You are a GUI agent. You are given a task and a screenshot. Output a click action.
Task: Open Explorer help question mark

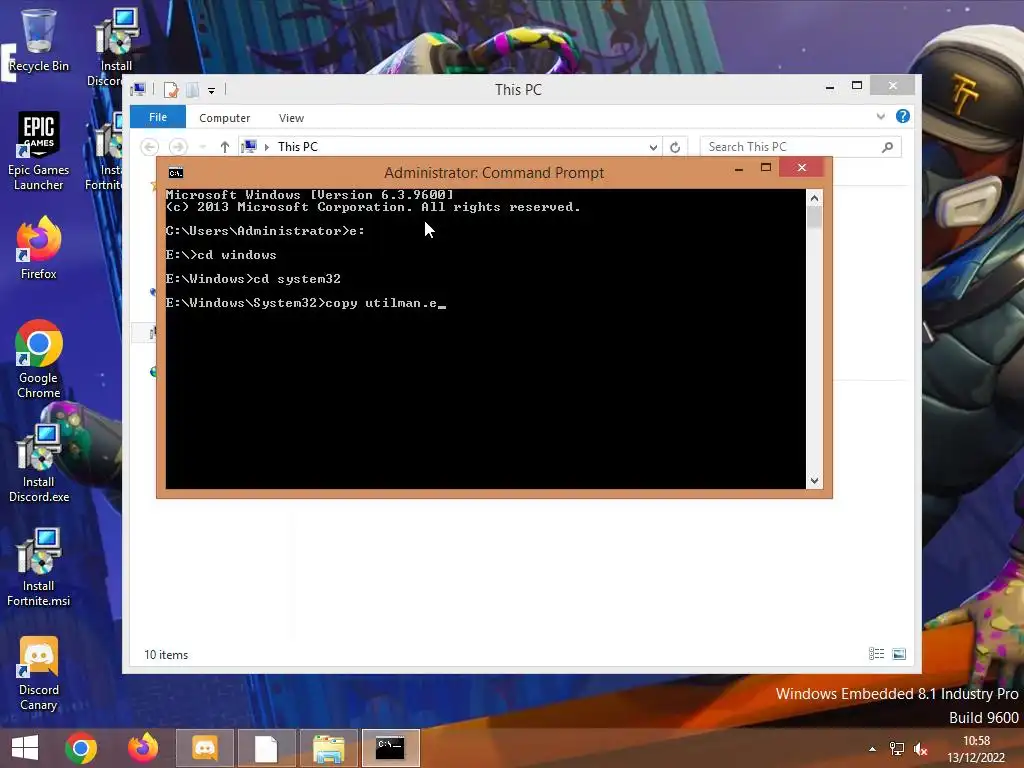click(903, 116)
